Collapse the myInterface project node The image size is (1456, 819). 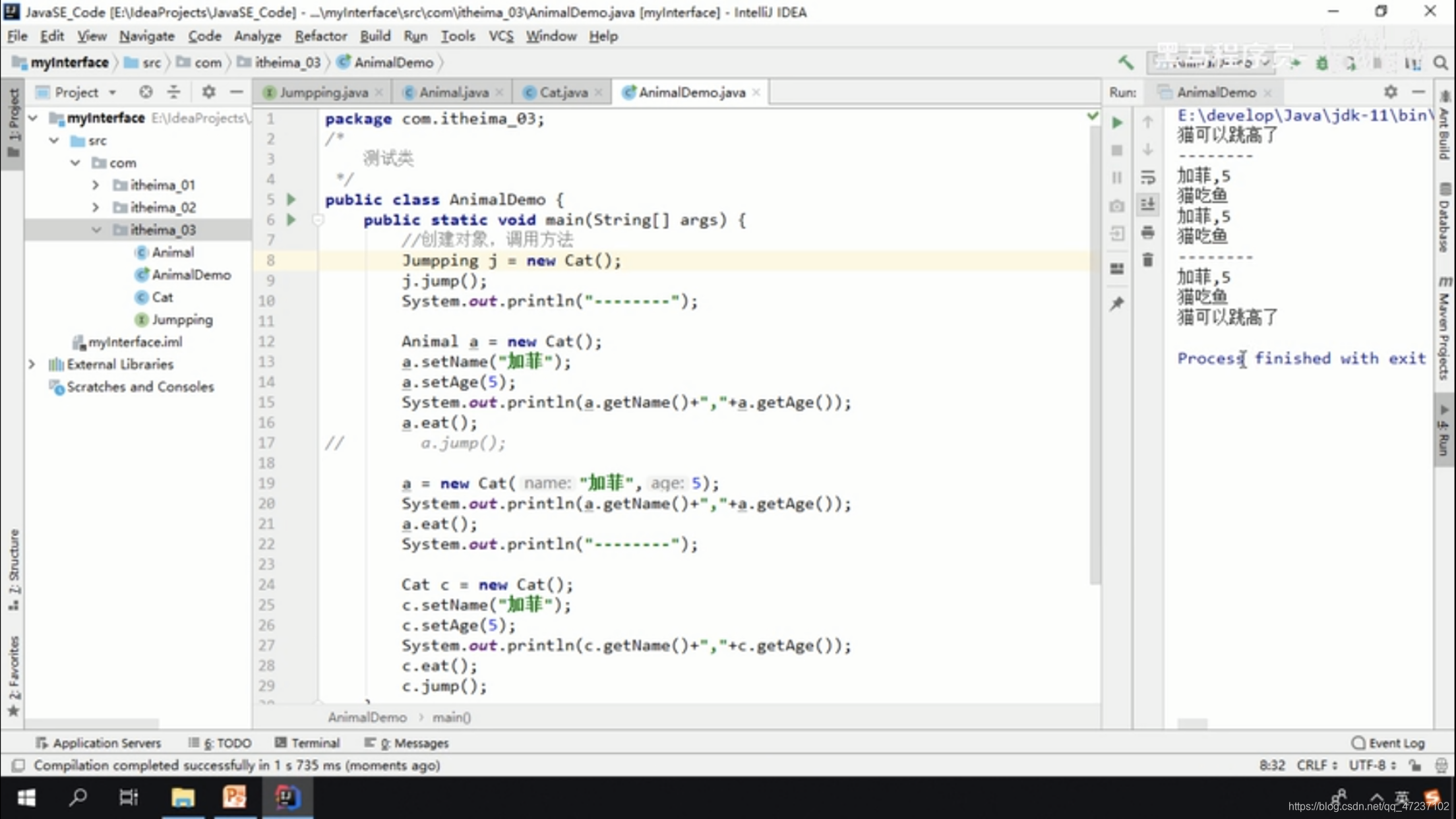point(33,118)
